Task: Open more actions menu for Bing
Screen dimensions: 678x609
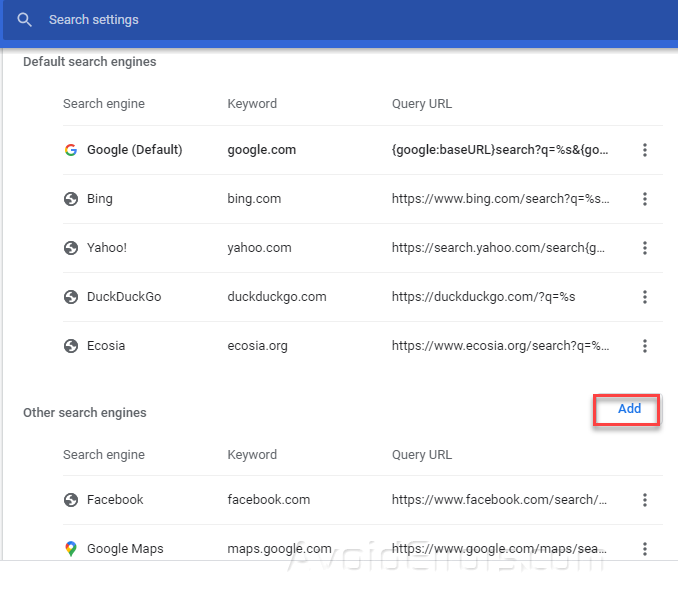Action: (x=645, y=199)
